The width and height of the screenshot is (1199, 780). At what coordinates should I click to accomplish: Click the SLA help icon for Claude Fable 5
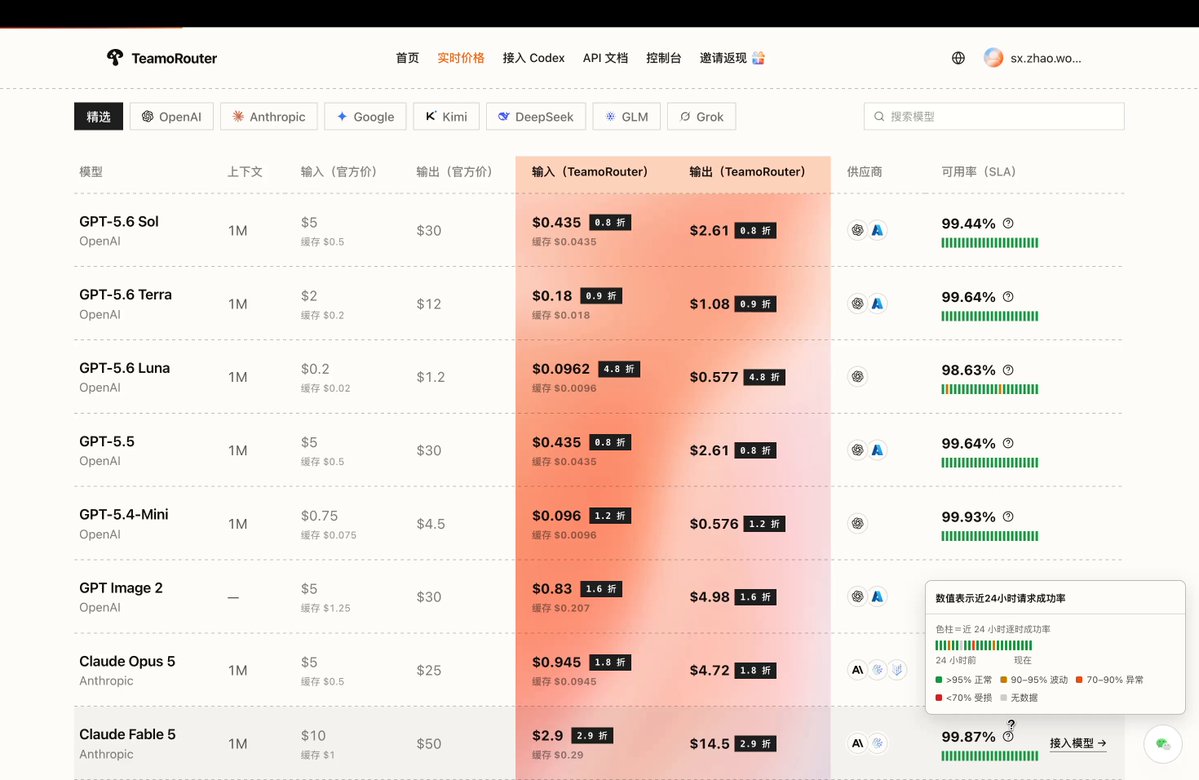(x=1008, y=736)
